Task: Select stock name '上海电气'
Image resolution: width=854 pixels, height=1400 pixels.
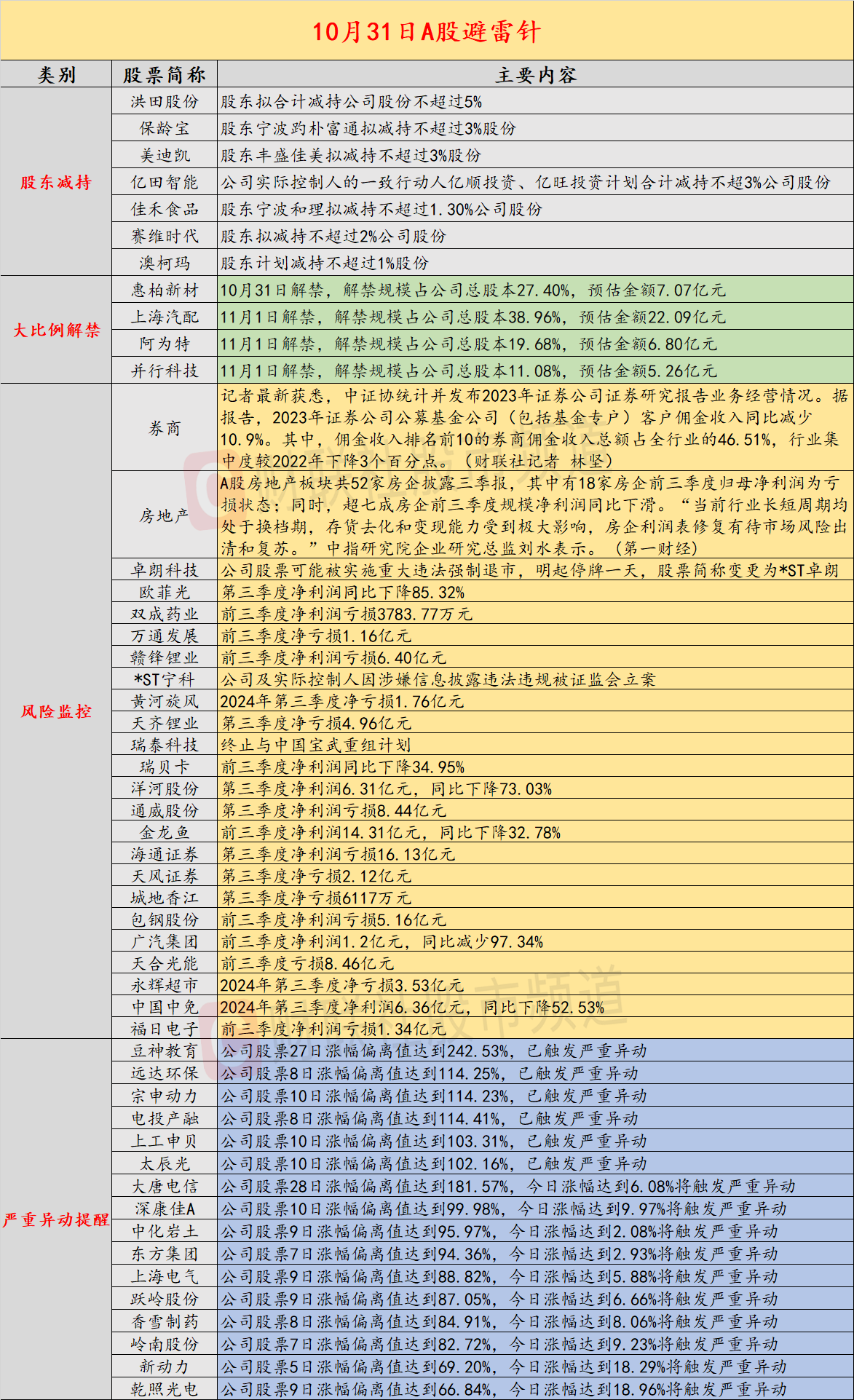Action: coord(165,1277)
